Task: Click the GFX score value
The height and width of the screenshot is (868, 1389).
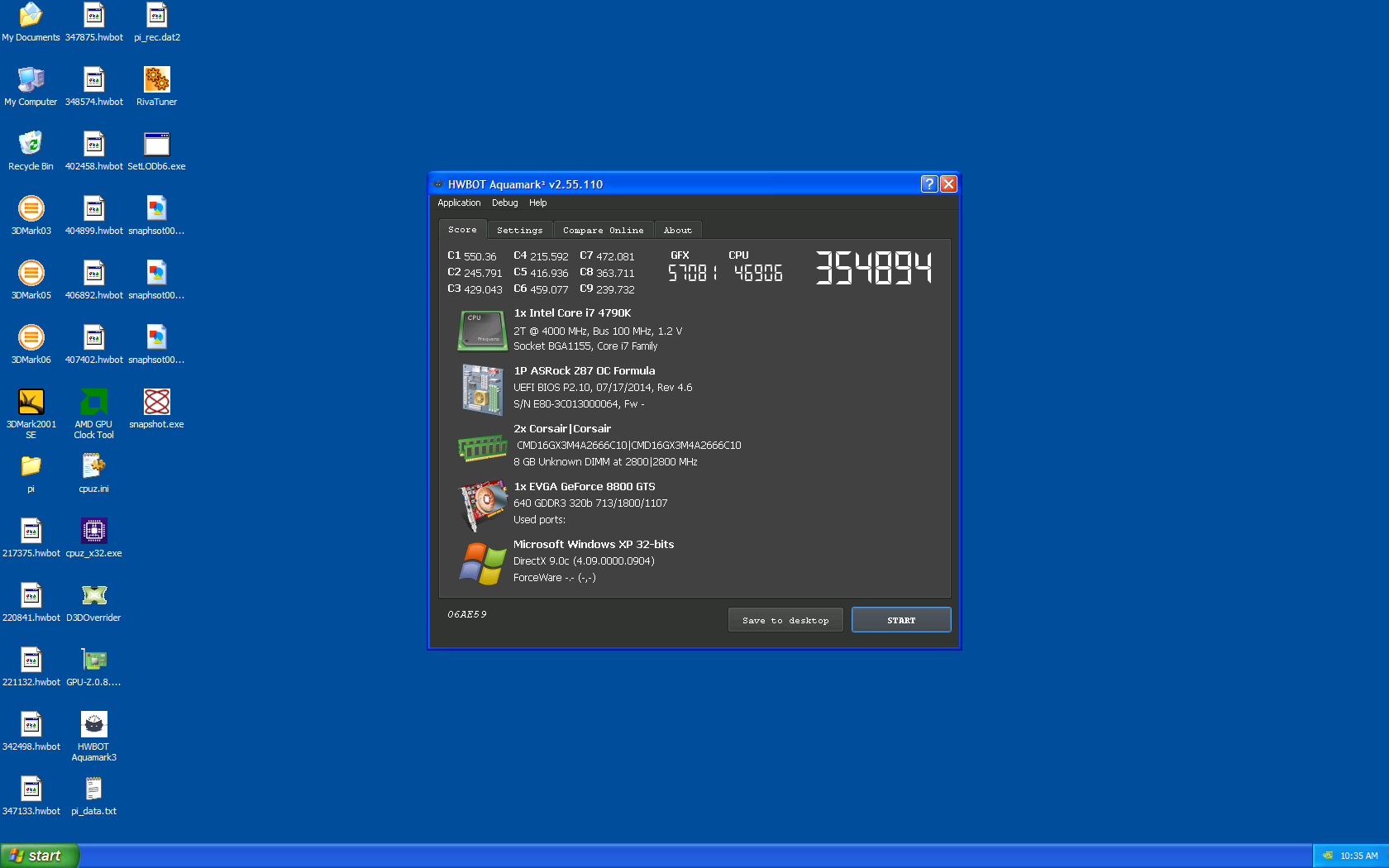Action: 692,273
